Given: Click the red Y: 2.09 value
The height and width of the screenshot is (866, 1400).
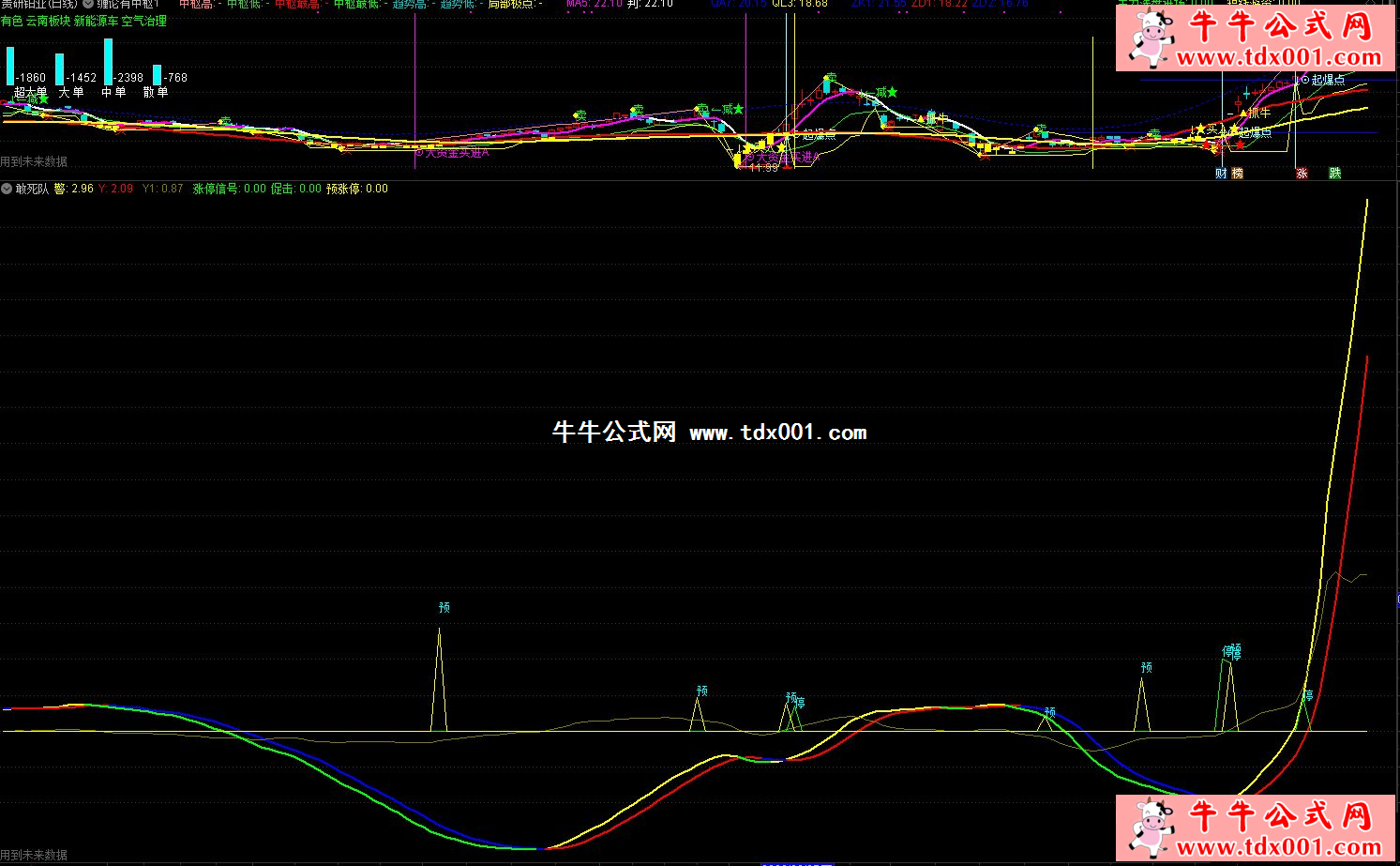Looking at the screenshot, I should 115,189.
